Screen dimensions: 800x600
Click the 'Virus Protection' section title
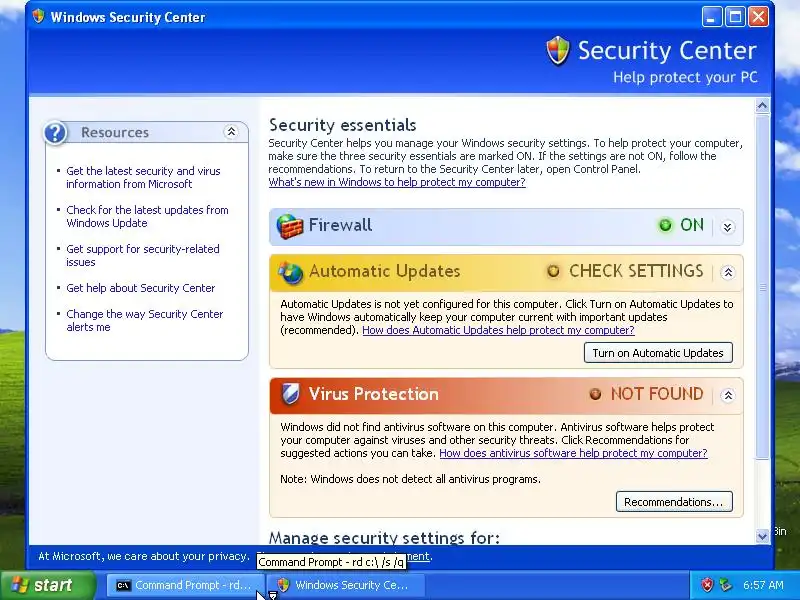tap(373, 394)
